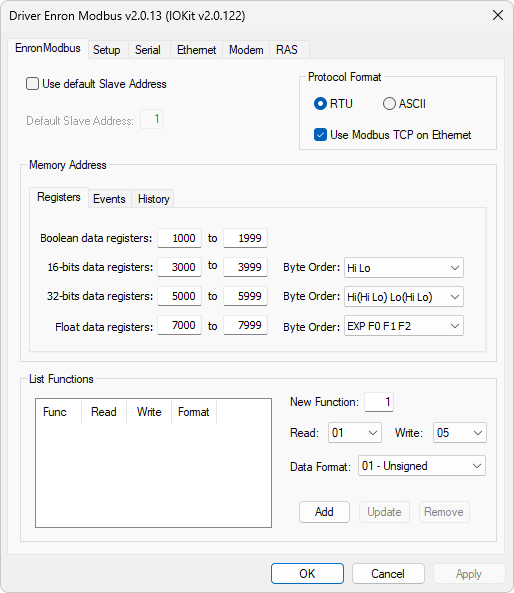Screen dimensions: 514x593
Task: Focus the Boolean registers end field 1999
Action: 245,238
